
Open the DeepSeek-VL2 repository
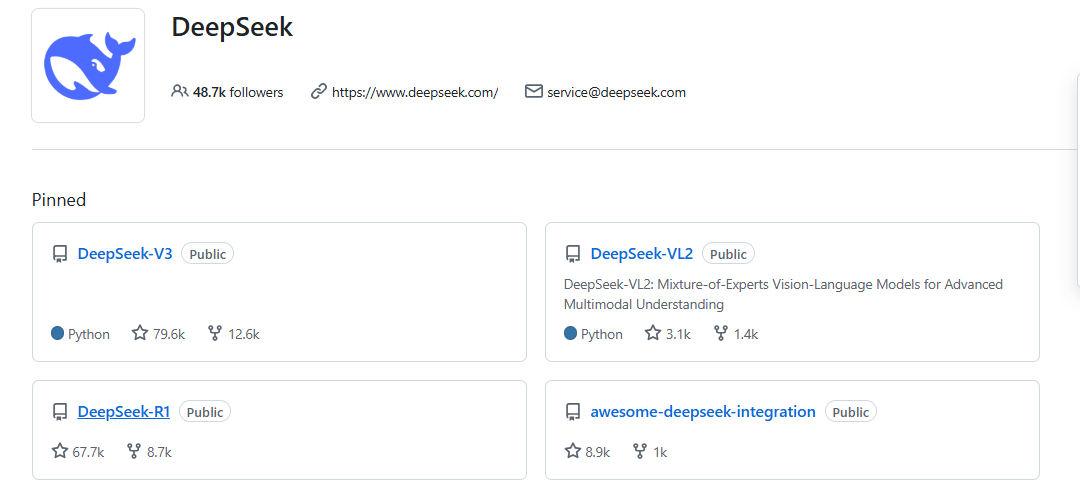click(642, 254)
